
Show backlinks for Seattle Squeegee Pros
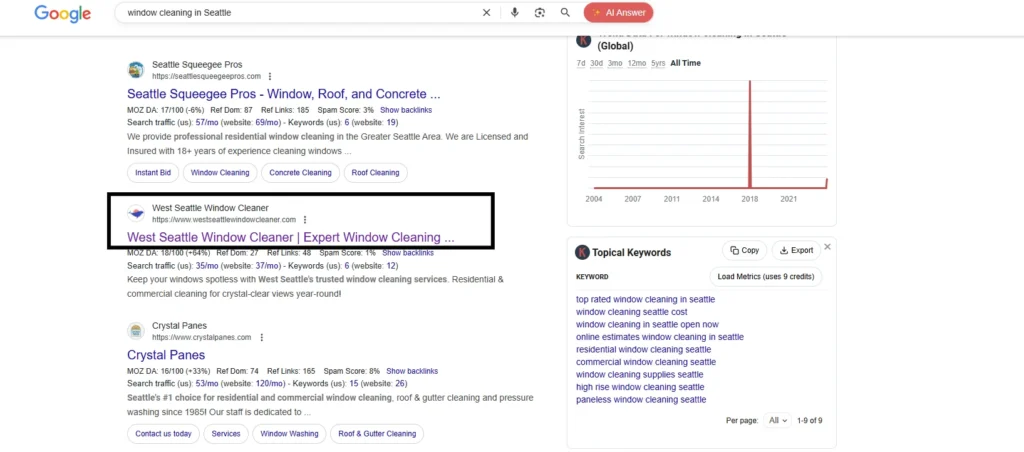point(406,110)
